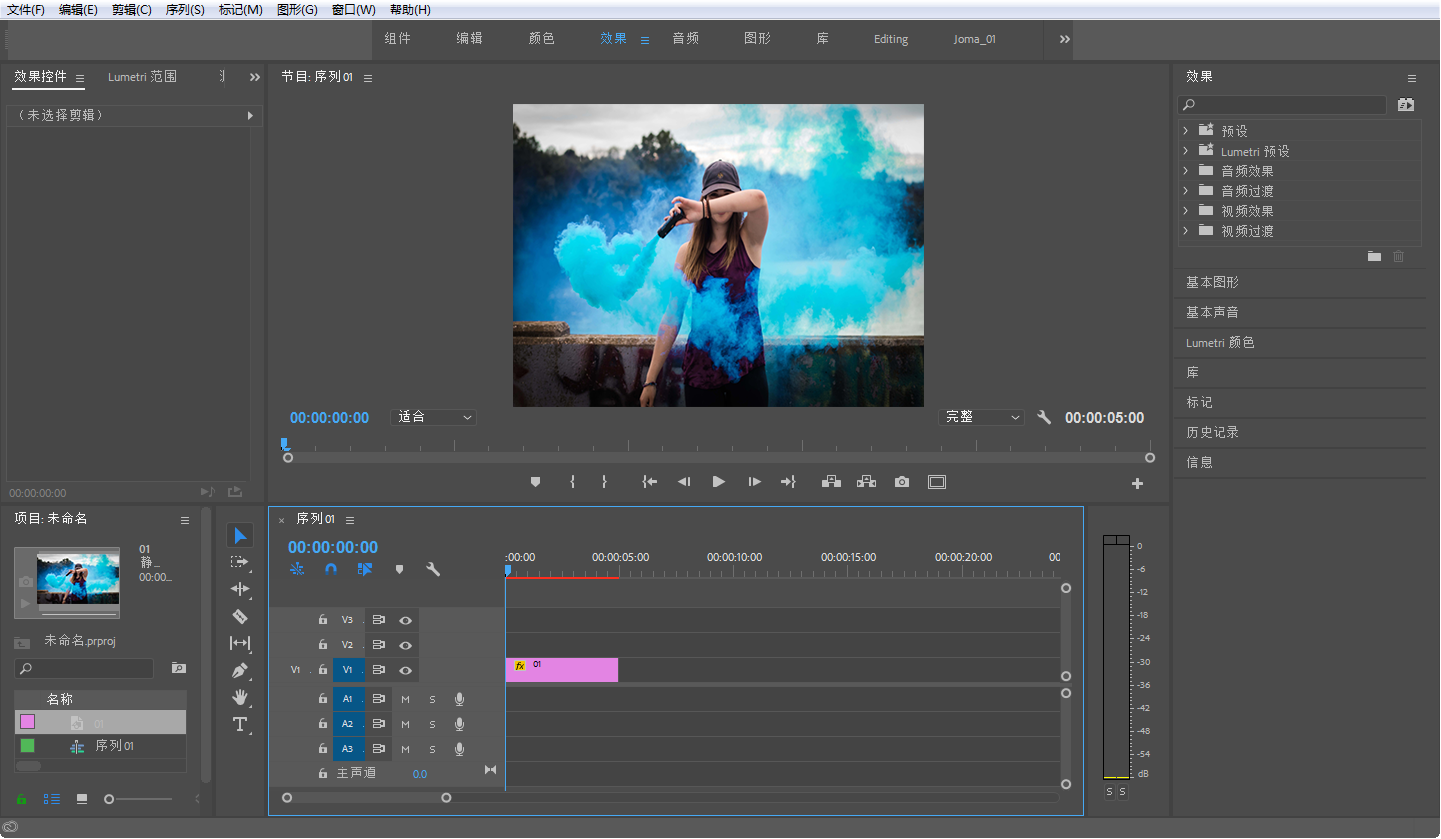Toggle sync lock on A3
1441x839 pixels.
[379, 749]
